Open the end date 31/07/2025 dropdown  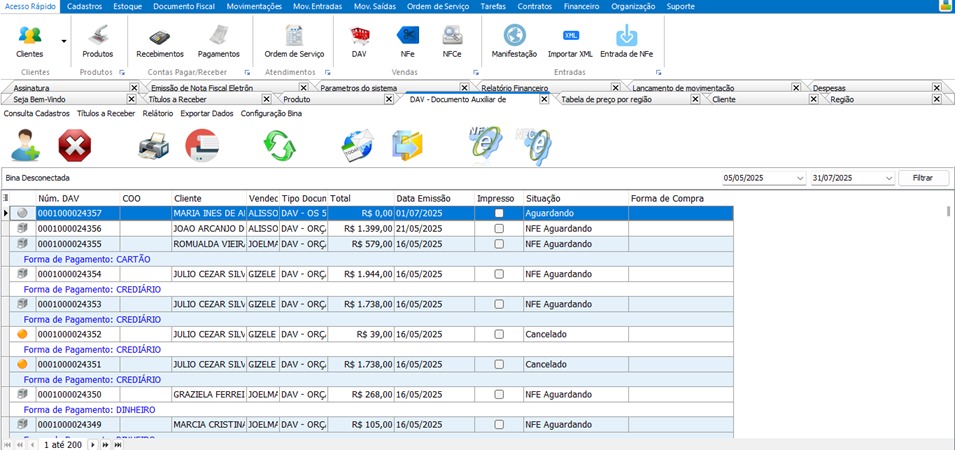(x=888, y=178)
